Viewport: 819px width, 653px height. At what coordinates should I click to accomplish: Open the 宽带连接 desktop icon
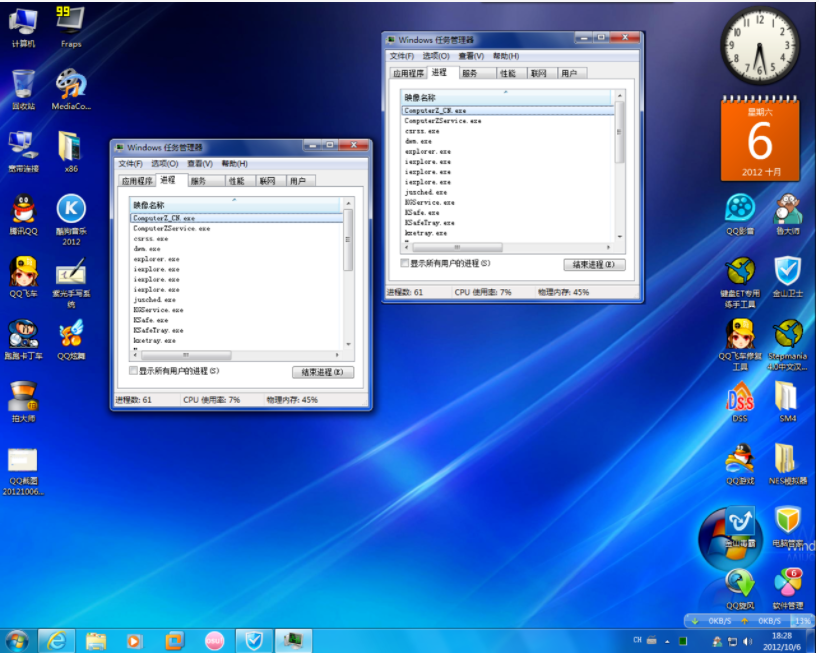(x=24, y=151)
